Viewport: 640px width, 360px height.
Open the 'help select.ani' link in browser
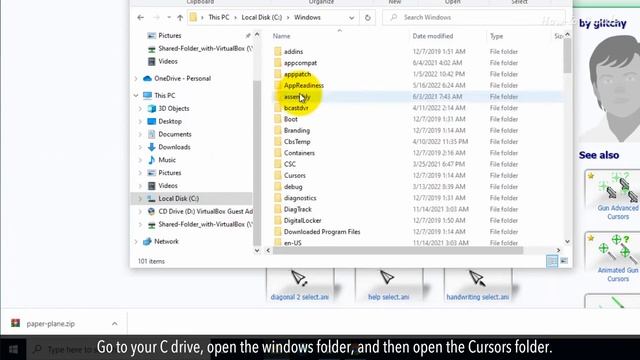click(389, 297)
